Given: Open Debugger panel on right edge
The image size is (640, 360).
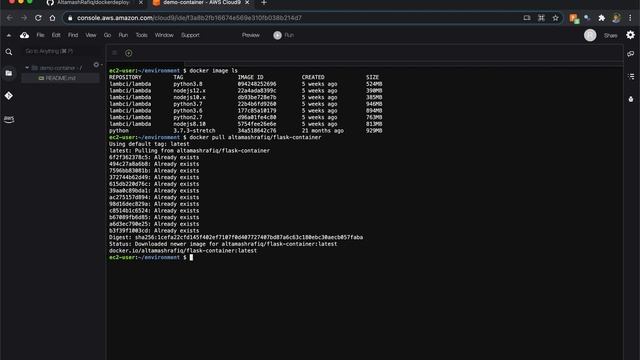Looking at the screenshot, I should (x=631, y=99).
